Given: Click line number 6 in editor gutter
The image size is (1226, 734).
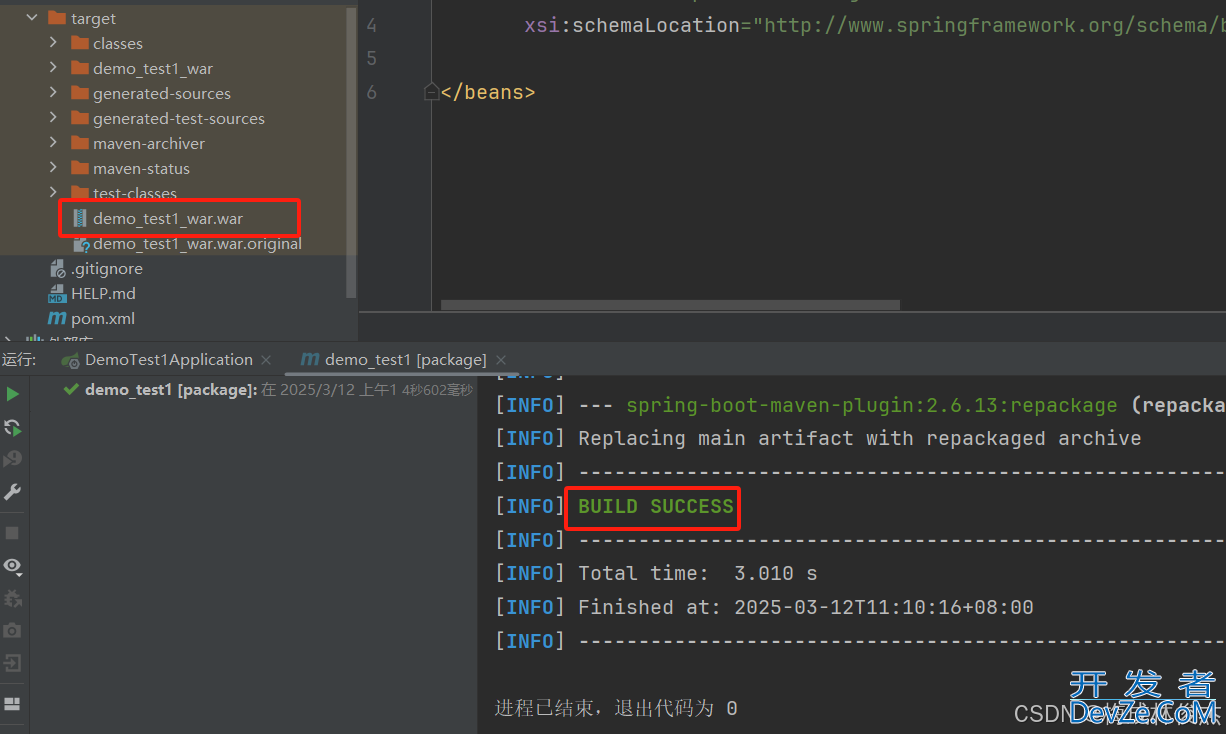Looking at the screenshot, I should [372, 92].
